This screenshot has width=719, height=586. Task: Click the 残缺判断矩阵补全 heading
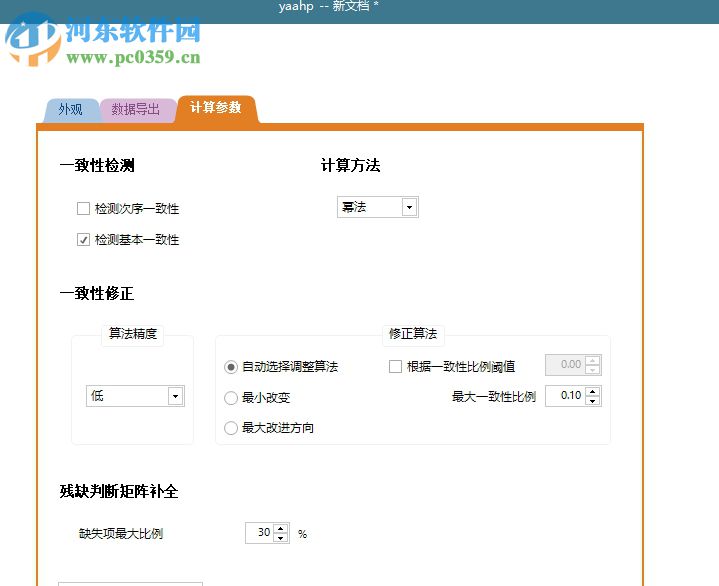click(119, 492)
